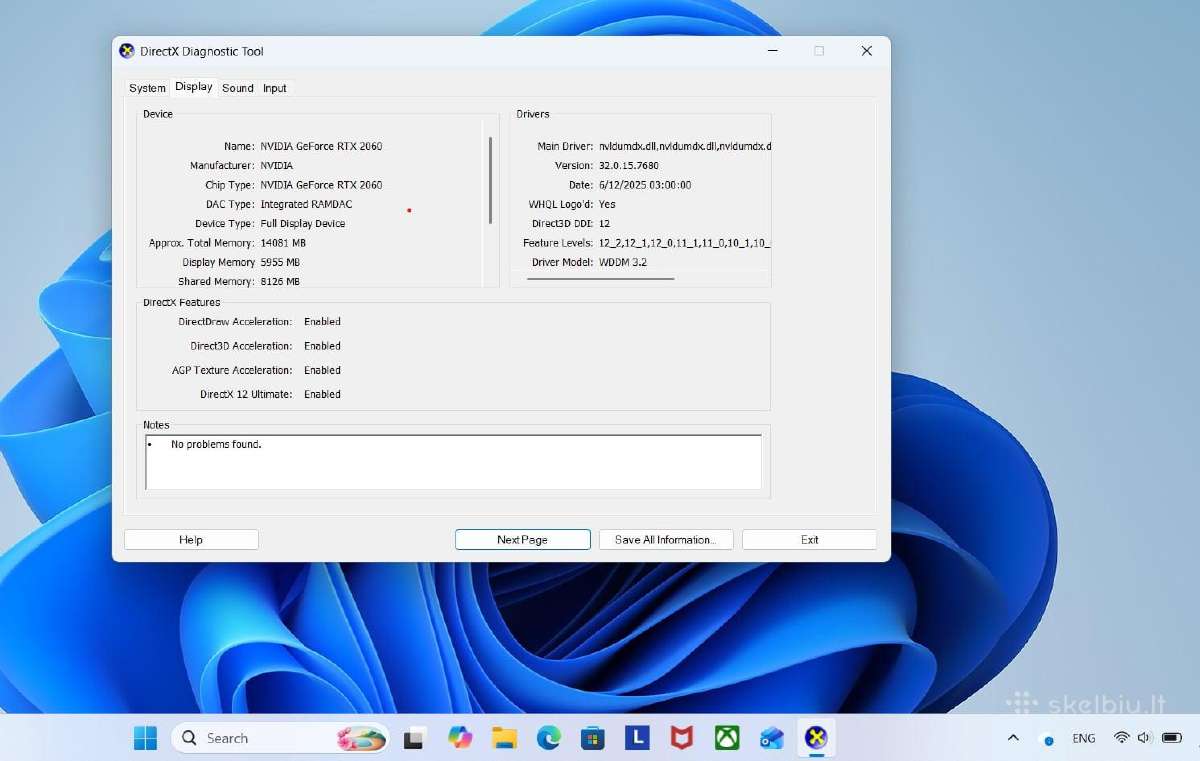The height and width of the screenshot is (761, 1200).
Task: Click the Device panel vertical scrollbar
Action: [490, 180]
